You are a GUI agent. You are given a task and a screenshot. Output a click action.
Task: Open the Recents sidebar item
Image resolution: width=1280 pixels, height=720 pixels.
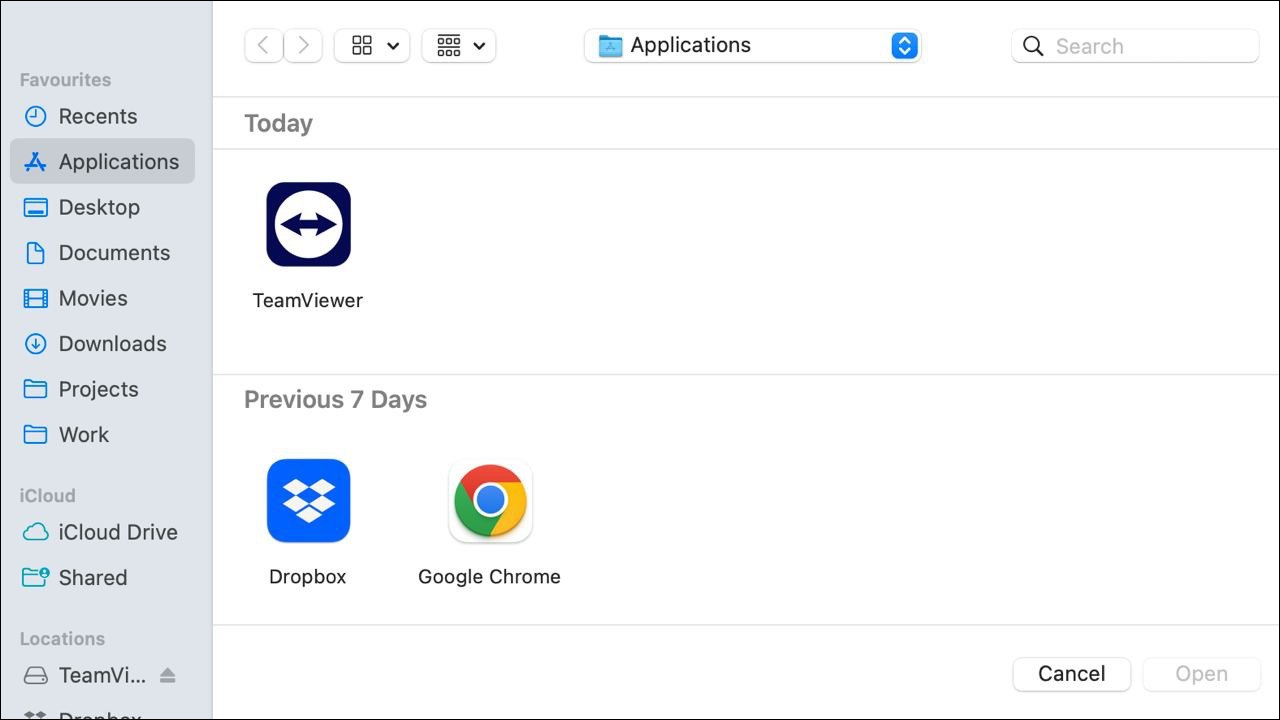pyautogui.click(x=99, y=116)
